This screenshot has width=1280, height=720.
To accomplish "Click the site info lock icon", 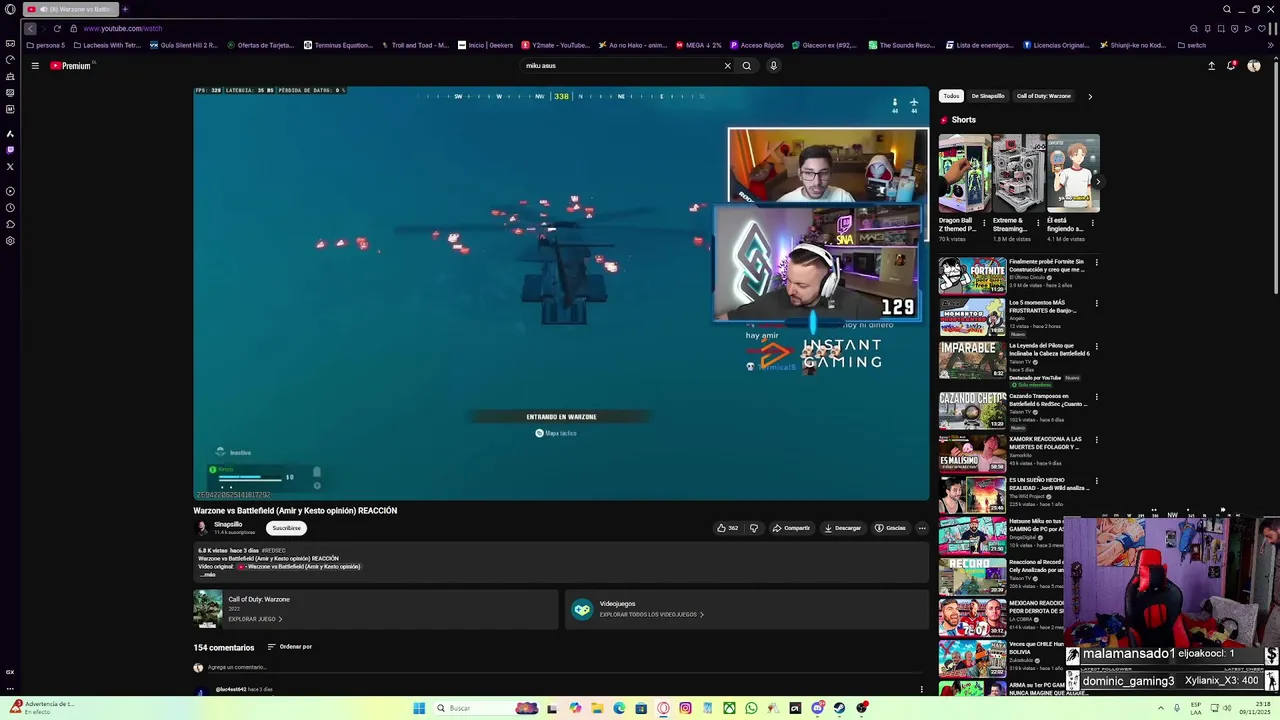I will (x=73, y=28).
